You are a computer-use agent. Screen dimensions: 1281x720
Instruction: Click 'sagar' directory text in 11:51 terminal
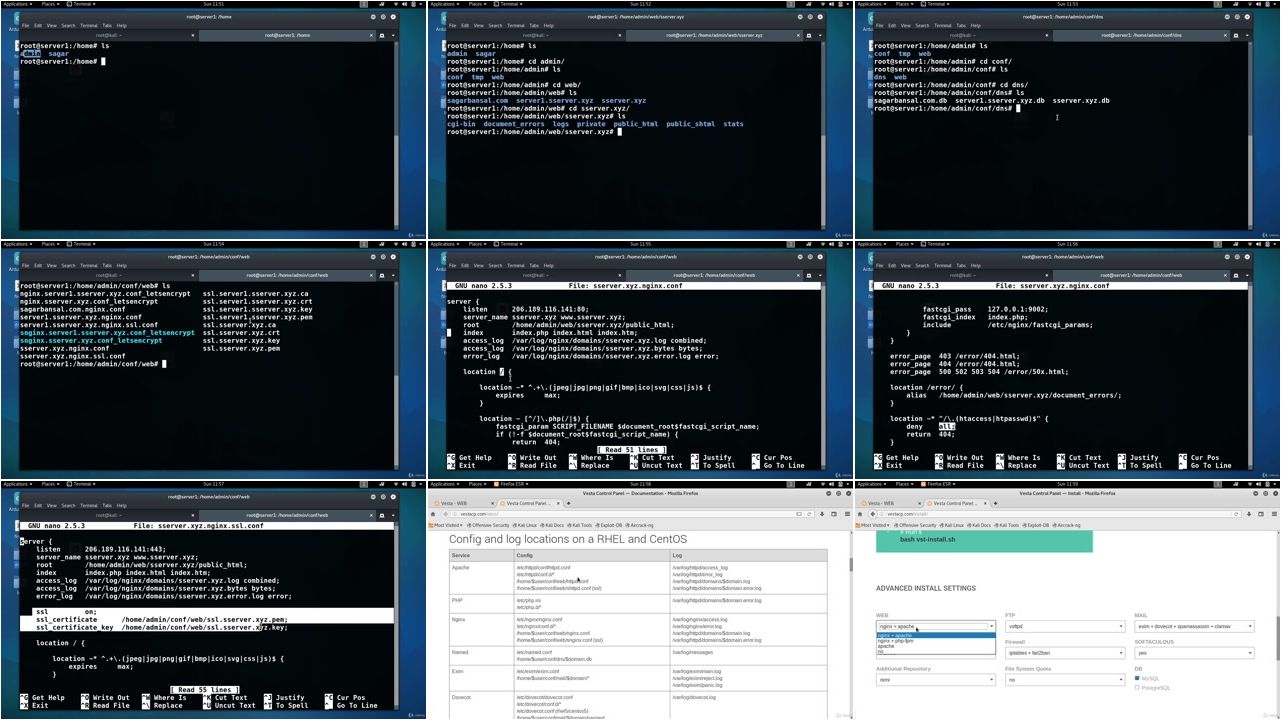59,54
